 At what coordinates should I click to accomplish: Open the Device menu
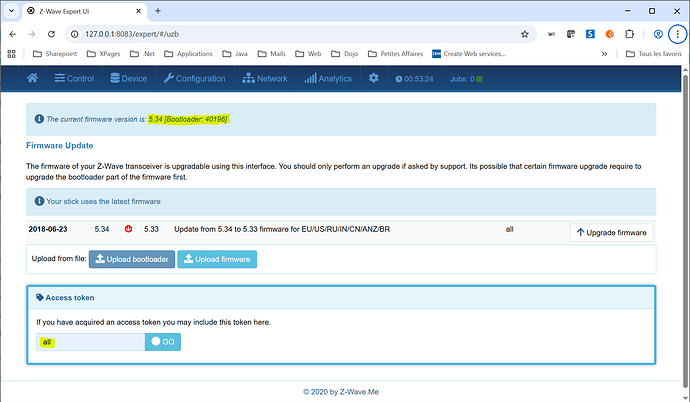[128, 78]
